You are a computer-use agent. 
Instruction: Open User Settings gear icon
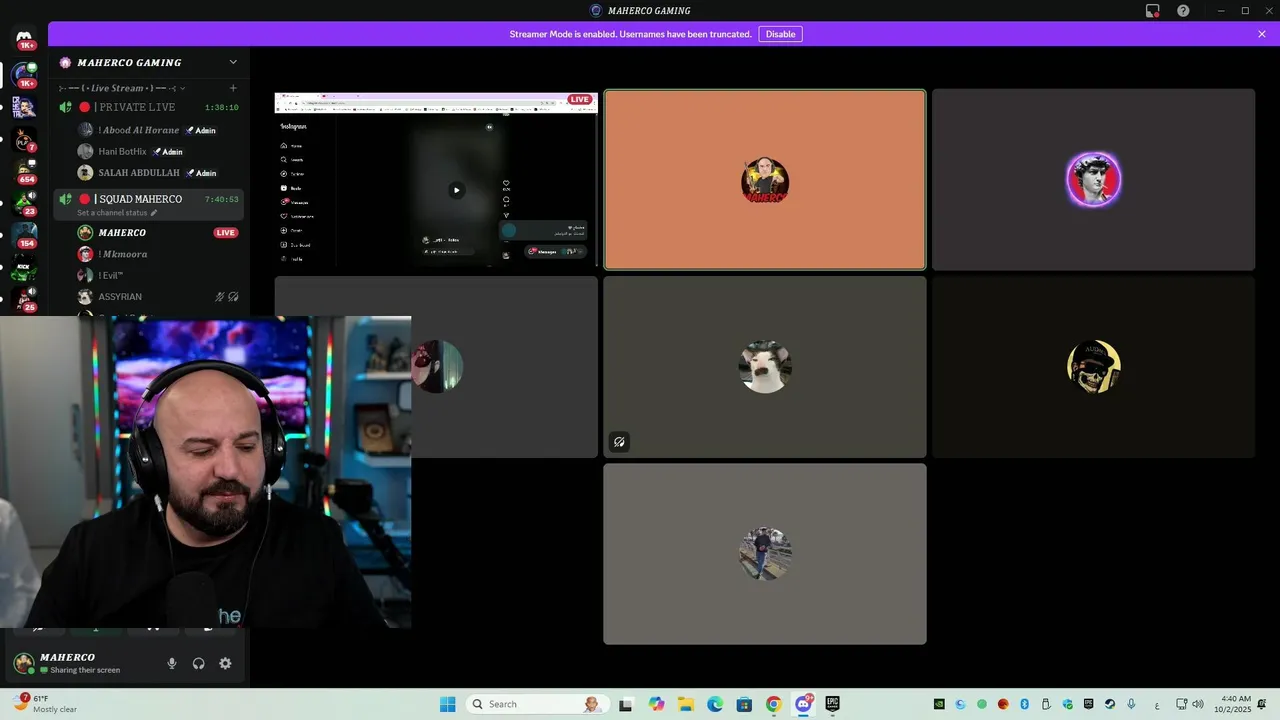point(225,663)
